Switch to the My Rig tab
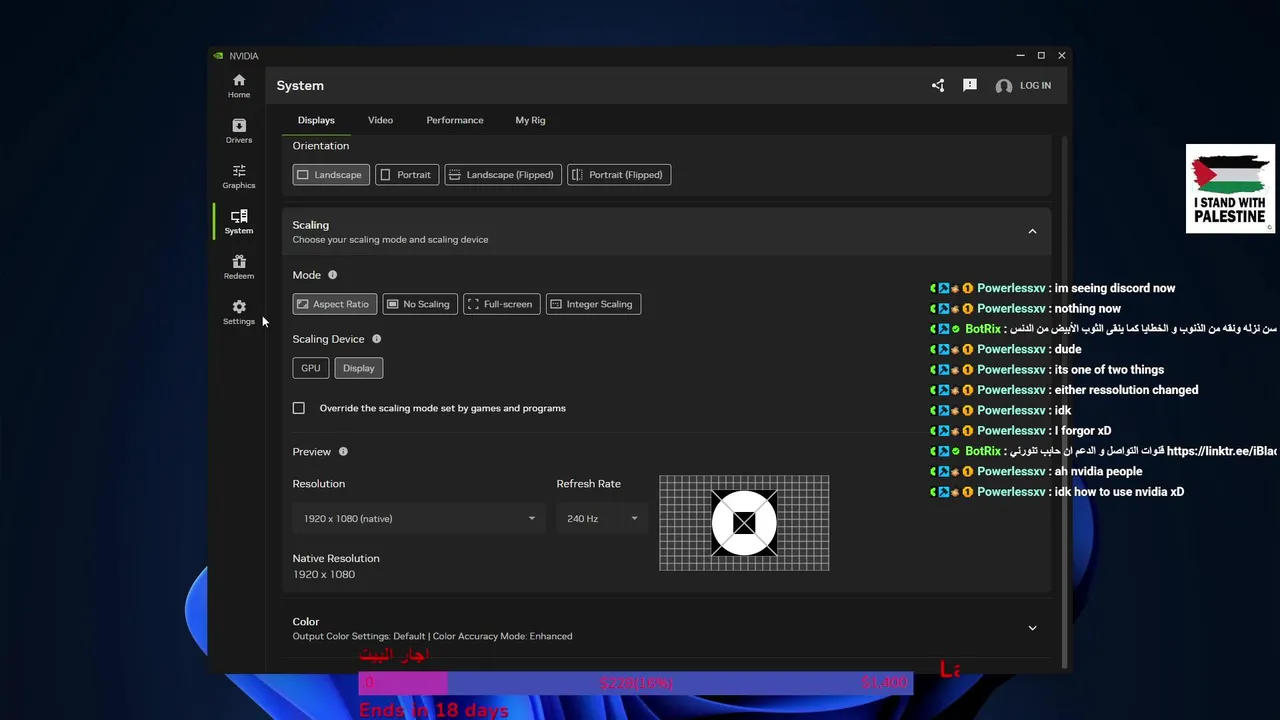Screen dimensions: 1280x720 [x=530, y=120]
